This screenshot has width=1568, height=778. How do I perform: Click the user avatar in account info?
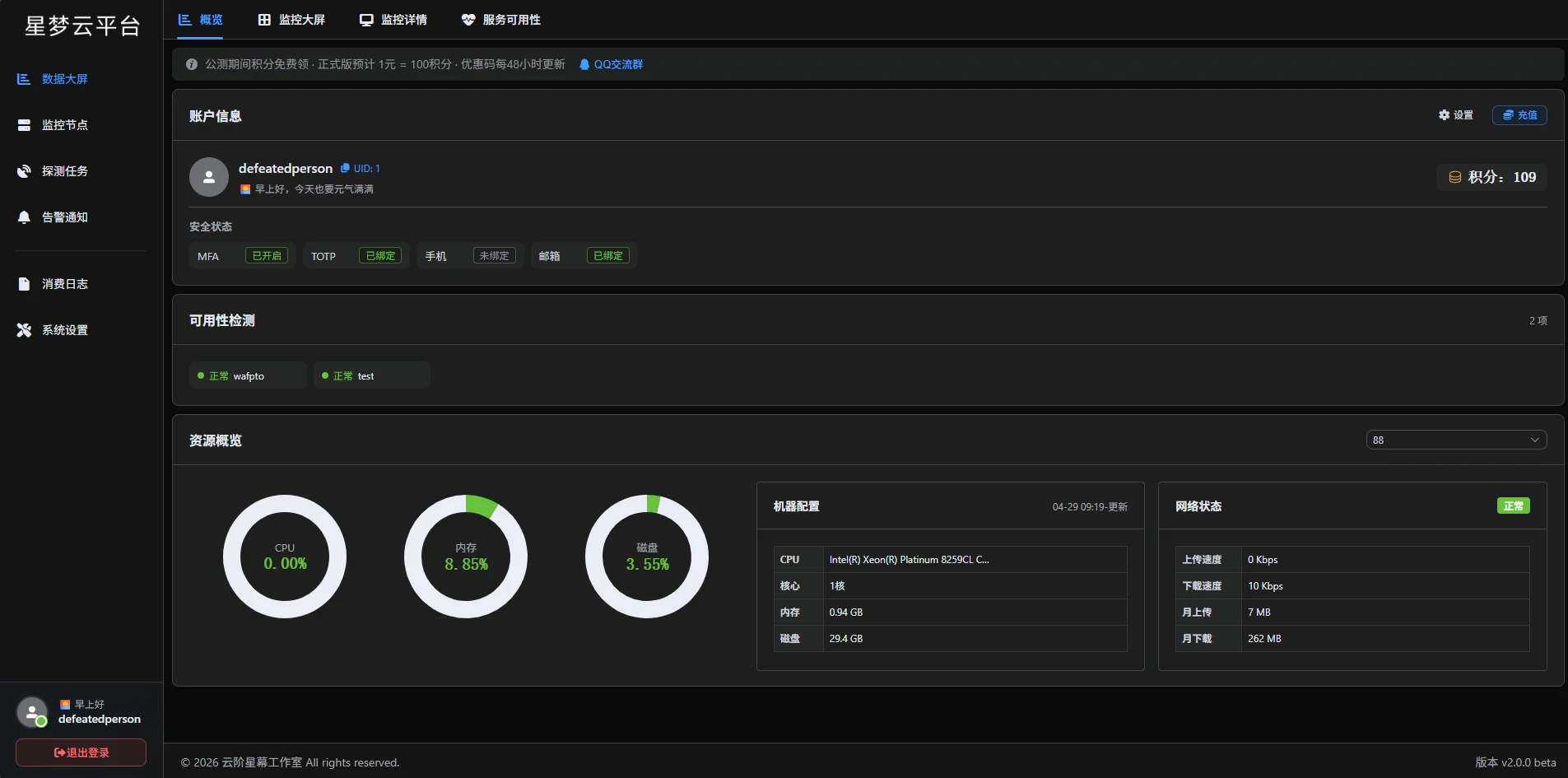(x=209, y=177)
